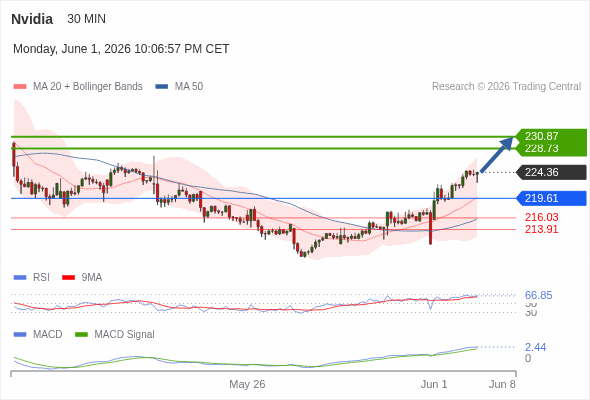Click the Jun 1 axis date label
The width and height of the screenshot is (590, 400).
[x=434, y=384]
